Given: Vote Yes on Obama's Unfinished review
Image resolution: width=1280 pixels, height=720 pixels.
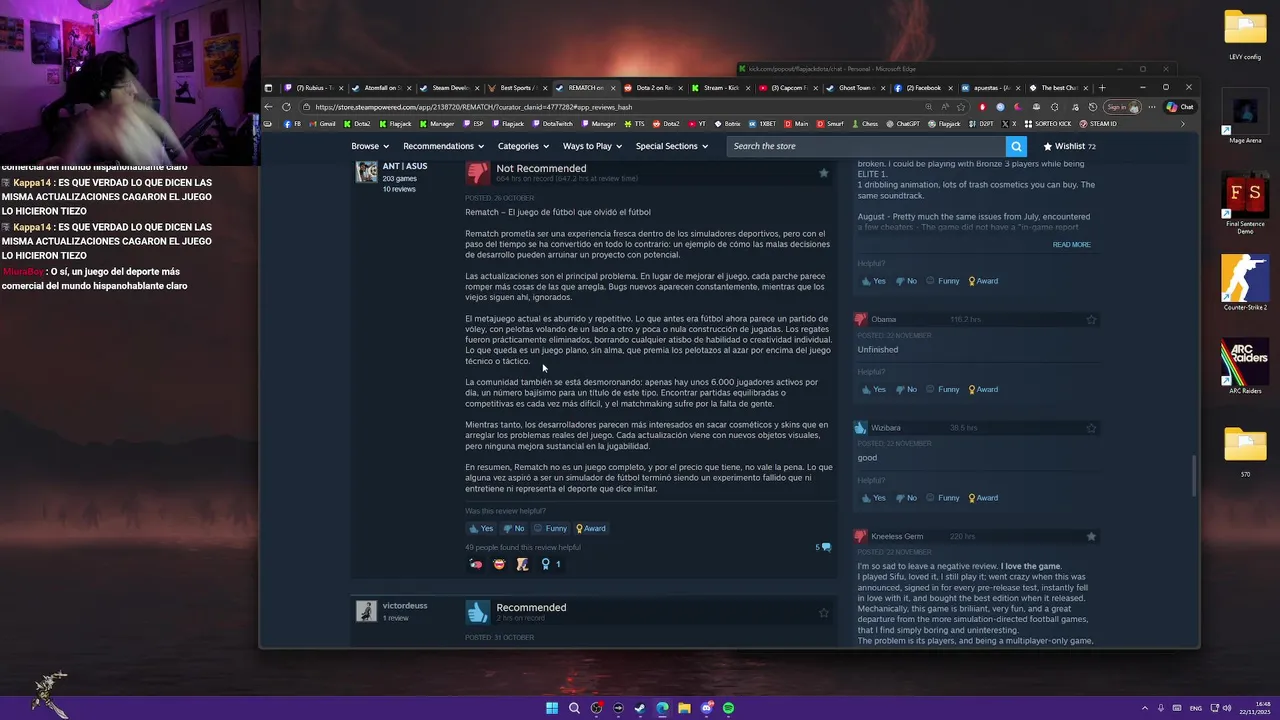Looking at the screenshot, I should (x=873, y=389).
